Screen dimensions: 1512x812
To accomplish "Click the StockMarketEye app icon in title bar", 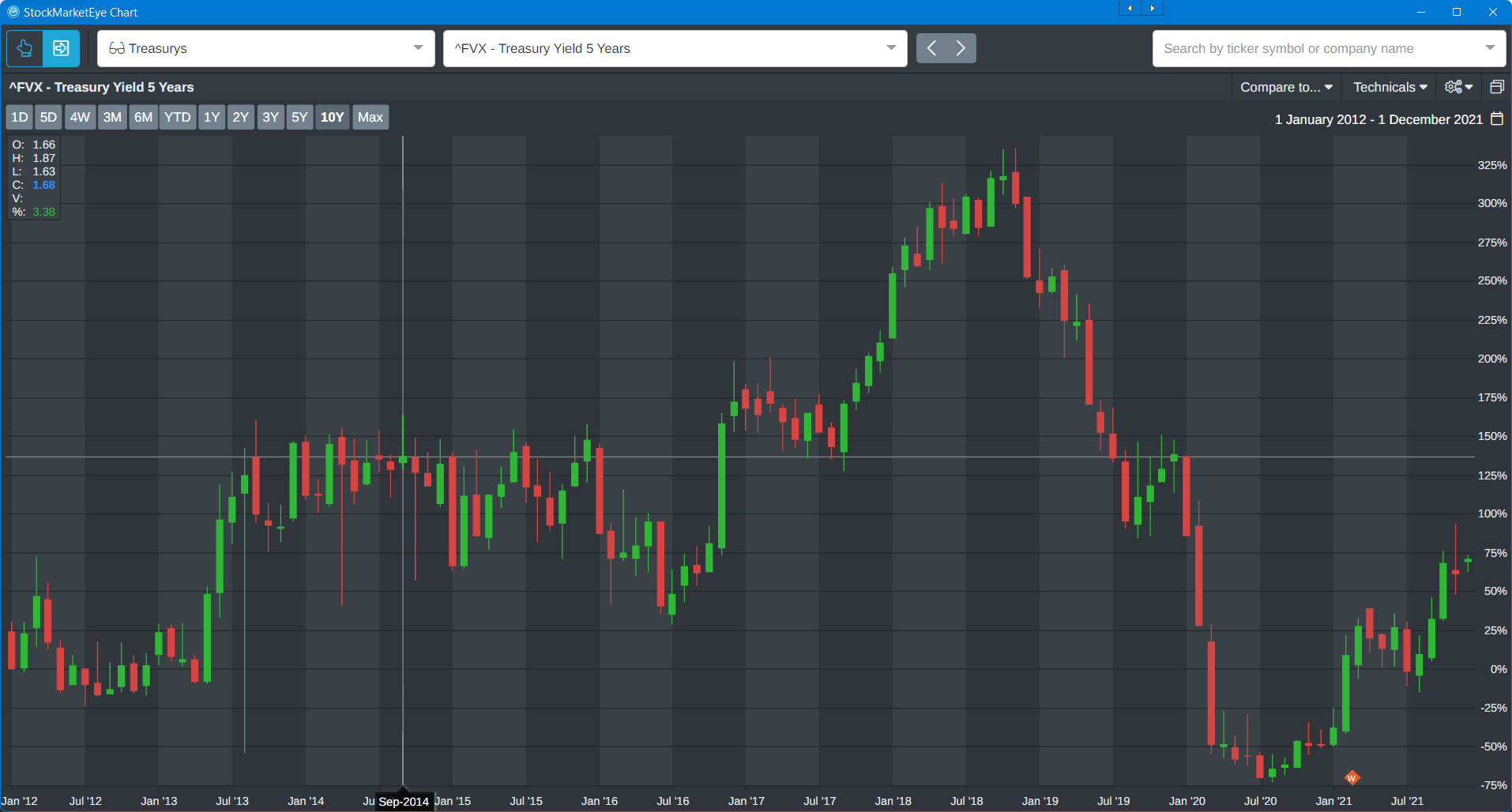I will (x=13, y=12).
